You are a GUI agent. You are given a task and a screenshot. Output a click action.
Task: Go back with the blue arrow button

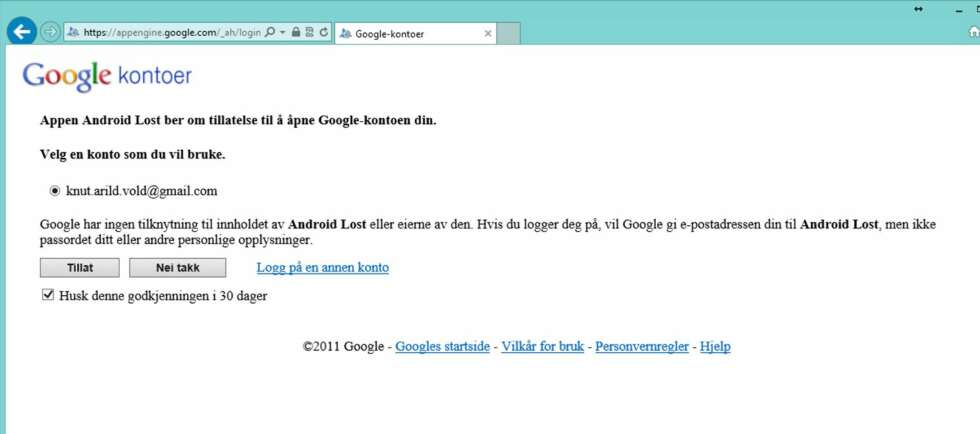pos(22,31)
